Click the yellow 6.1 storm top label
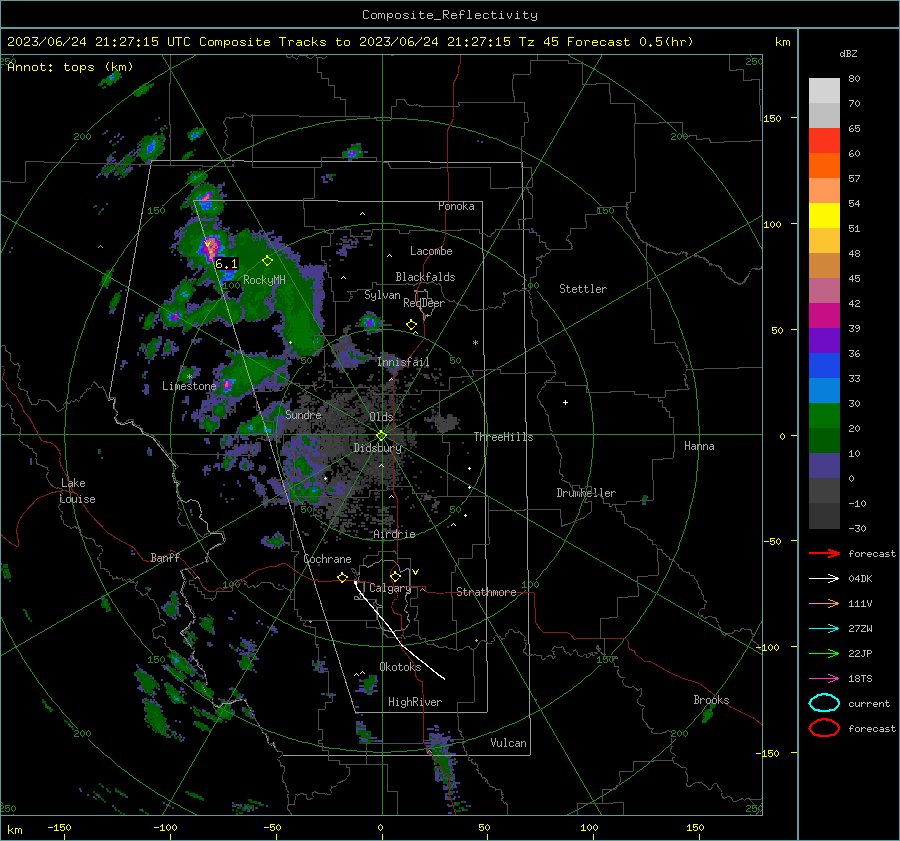 (226, 264)
